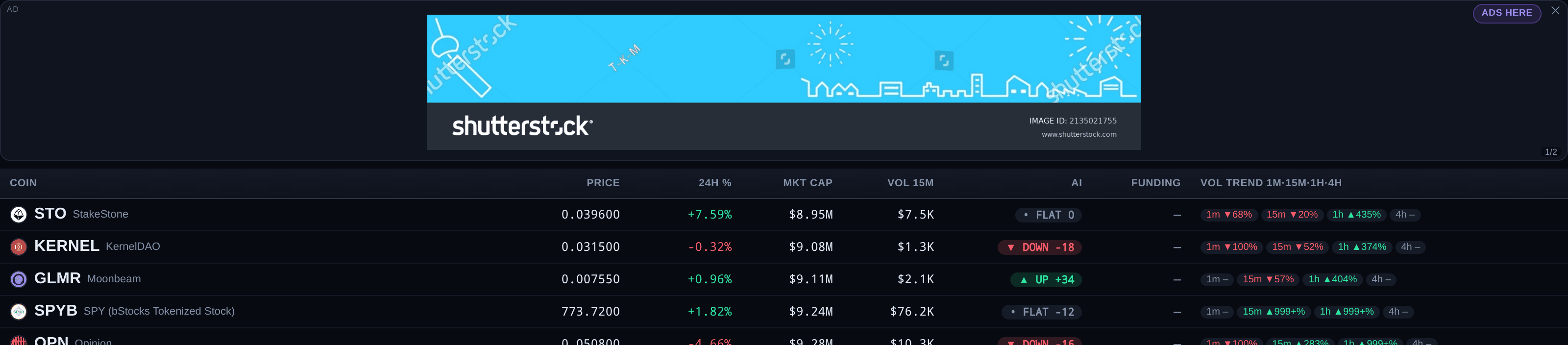Click STO's FLAT 0 AI badge

(x=1048, y=215)
